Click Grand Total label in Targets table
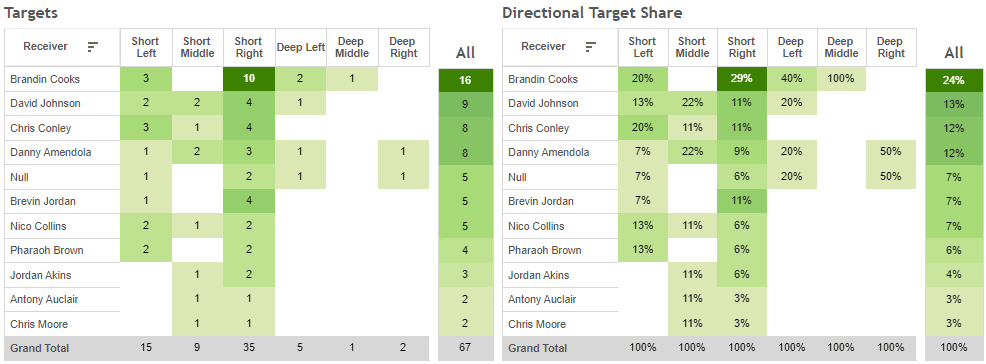Viewport: 986px width, 364px height. coord(40,348)
